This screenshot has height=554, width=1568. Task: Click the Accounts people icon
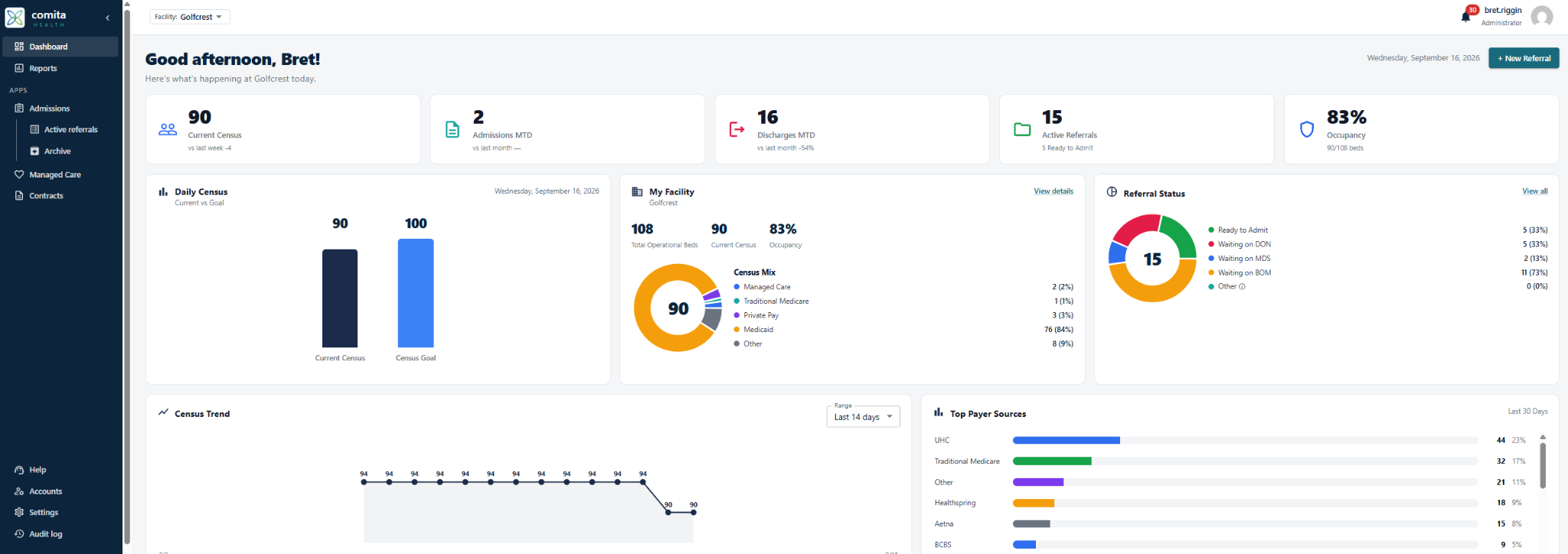pos(19,491)
